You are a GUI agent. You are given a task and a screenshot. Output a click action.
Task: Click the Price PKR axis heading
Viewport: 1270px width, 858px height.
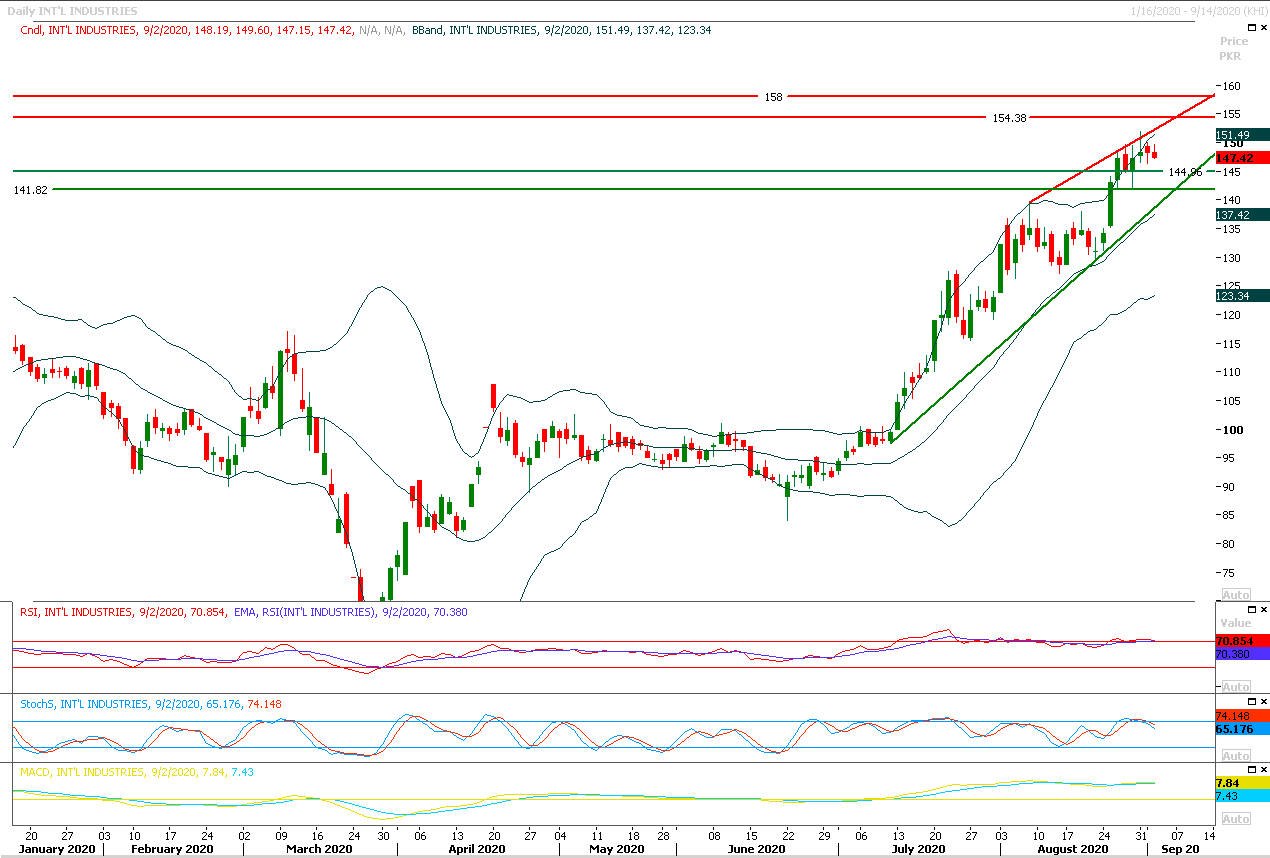coord(1234,49)
